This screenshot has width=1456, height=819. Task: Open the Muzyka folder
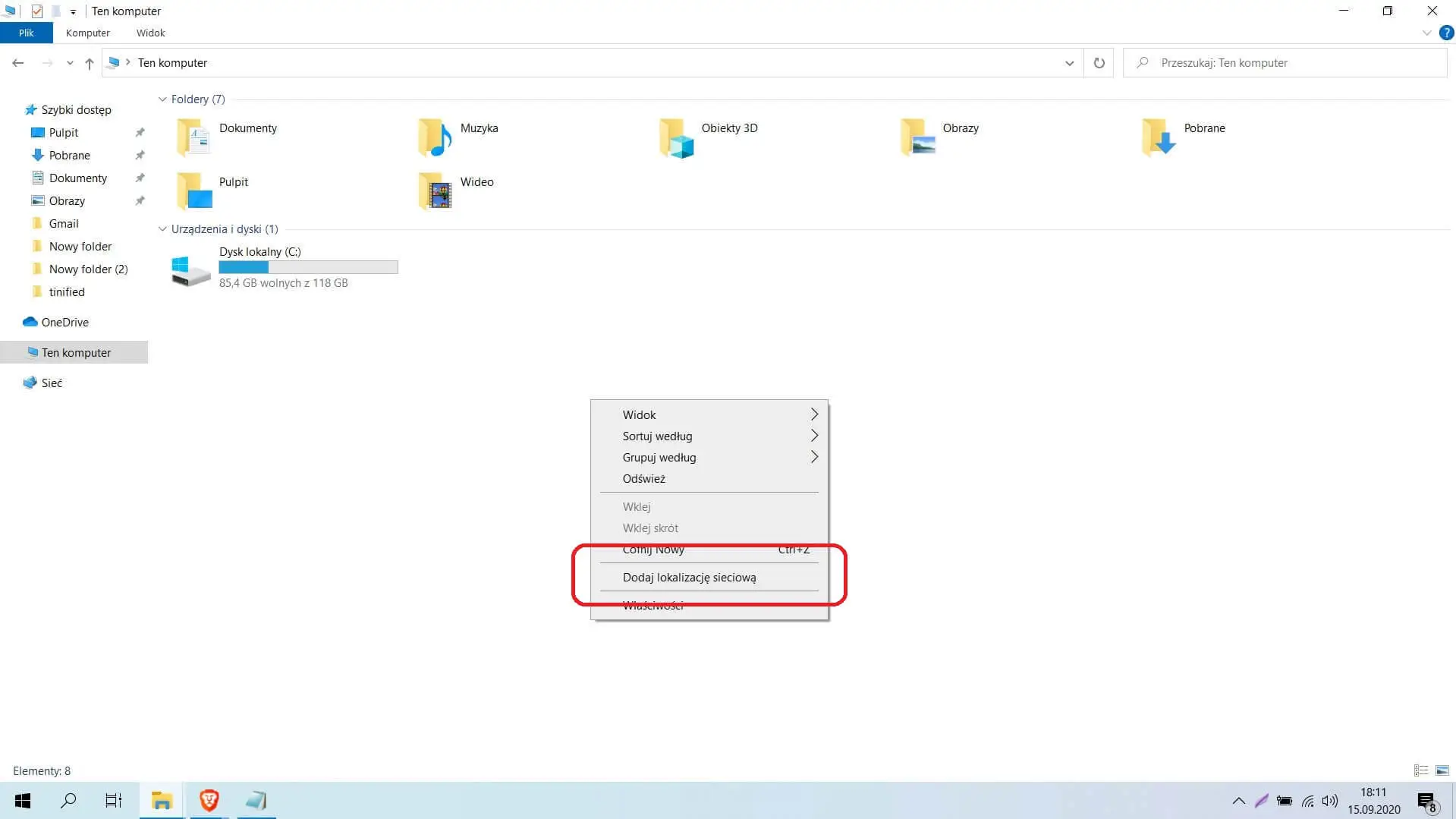tap(433, 137)
